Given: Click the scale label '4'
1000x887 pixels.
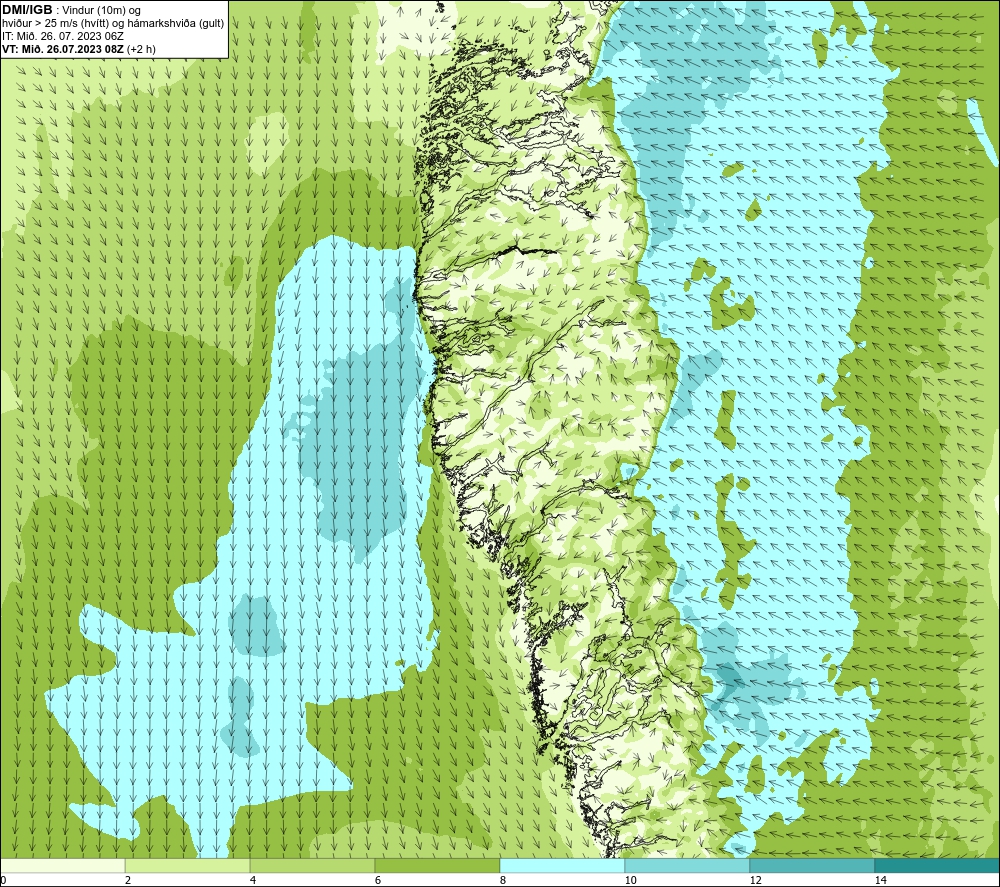Looking at the screenshot, I should point(253,880).
